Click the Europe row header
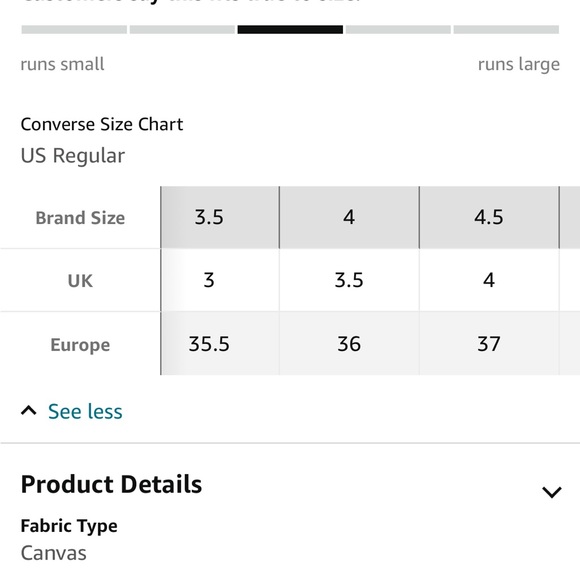The image size is (580, 580). 80,345
